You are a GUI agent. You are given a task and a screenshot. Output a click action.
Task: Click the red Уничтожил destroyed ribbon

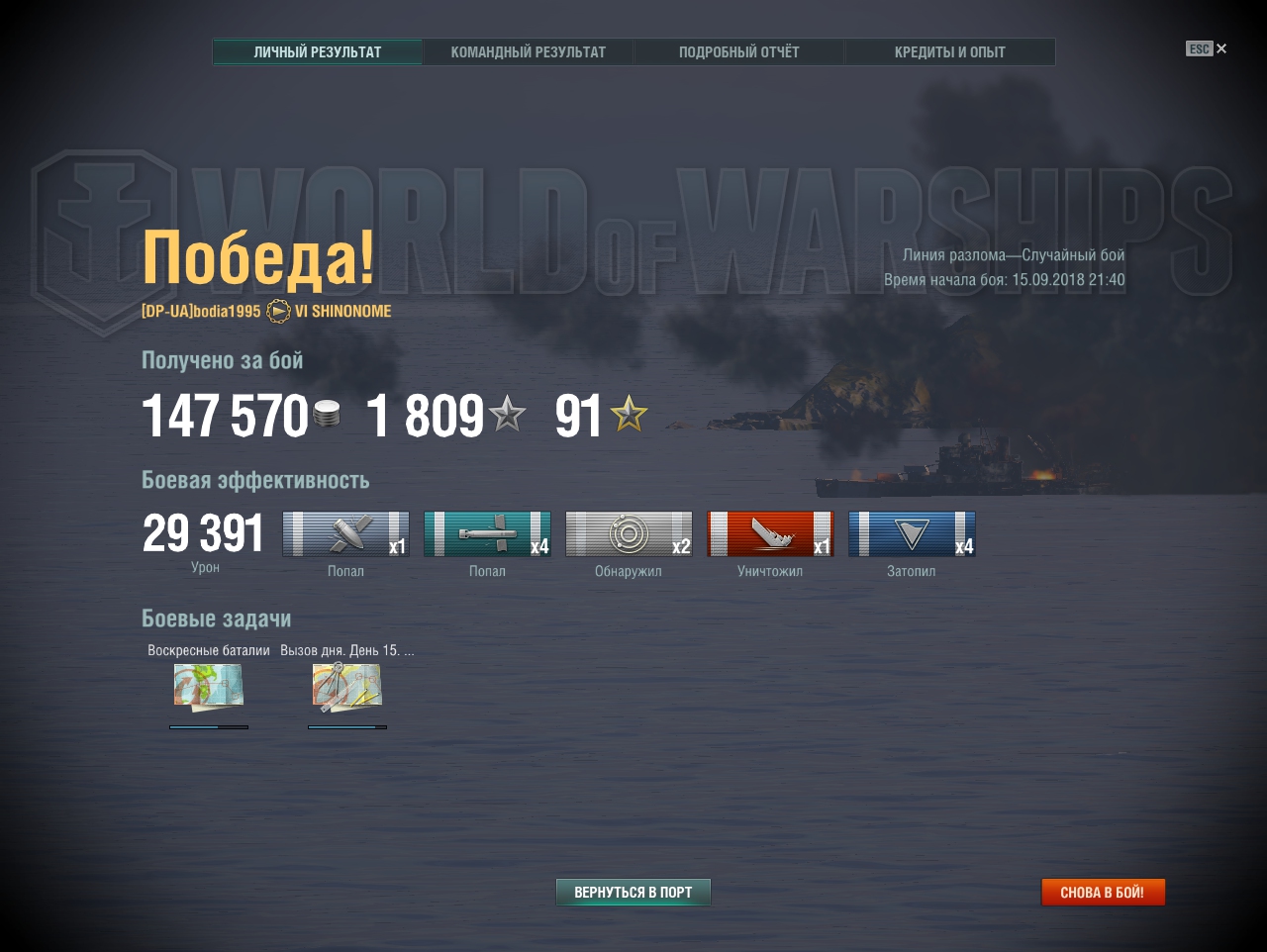tap(770, 534)
